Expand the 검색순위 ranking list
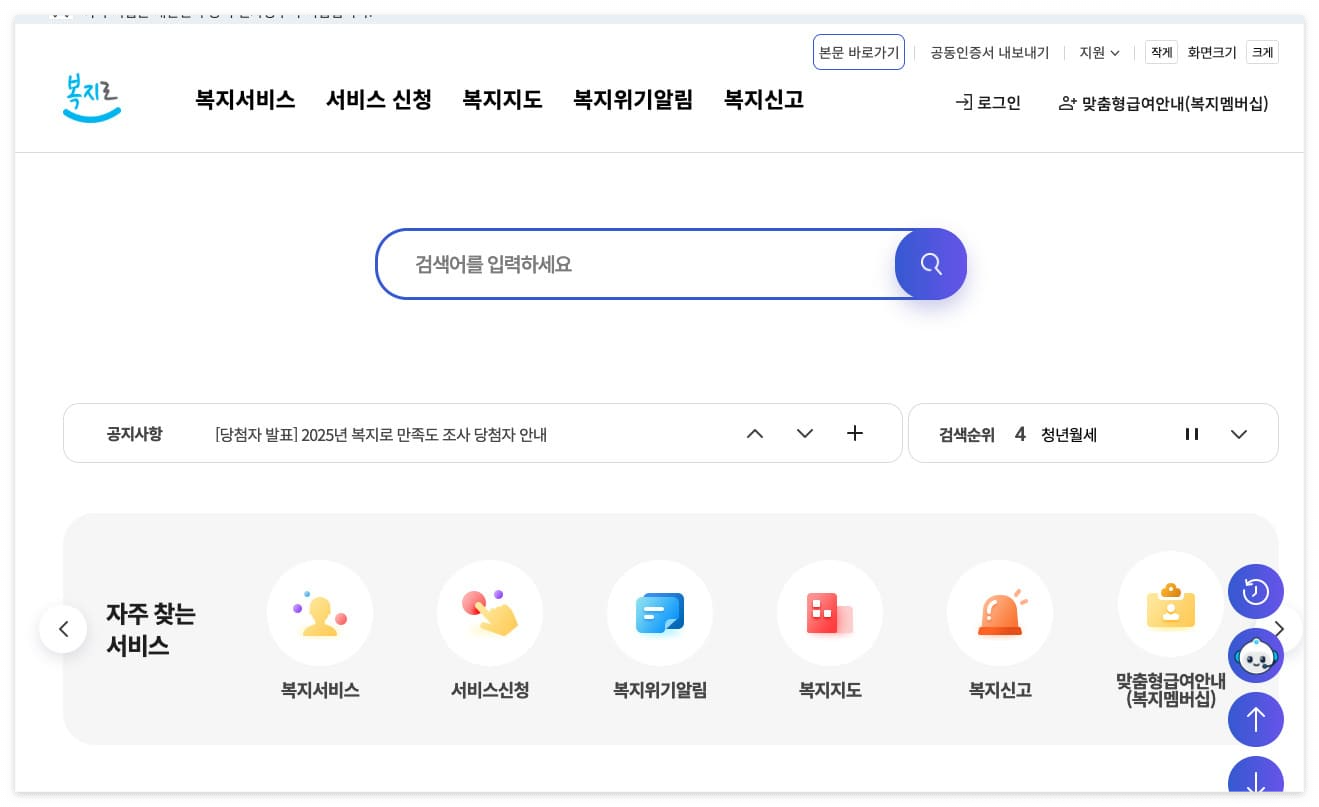1319x807 pixels. coord(1239,433)
